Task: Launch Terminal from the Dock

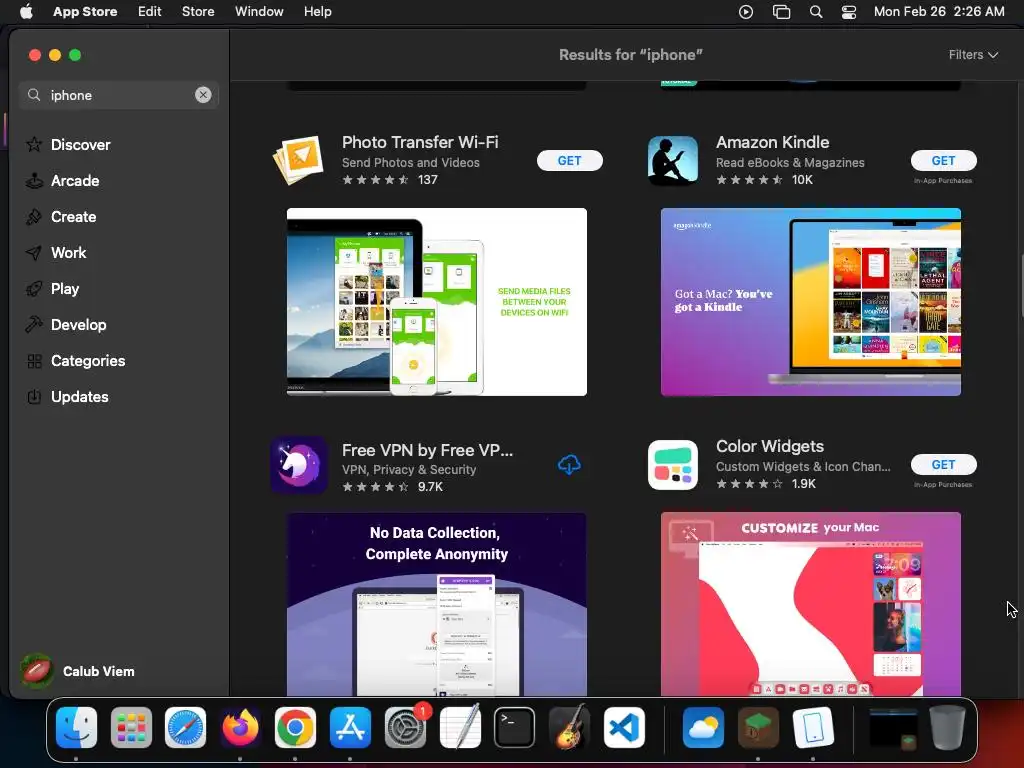Action: tap(515, 727)
